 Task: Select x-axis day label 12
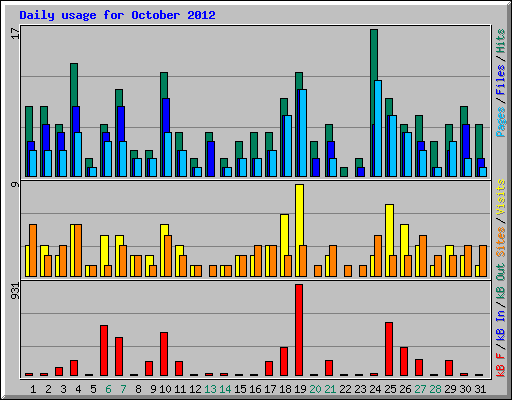pos(195,389)
